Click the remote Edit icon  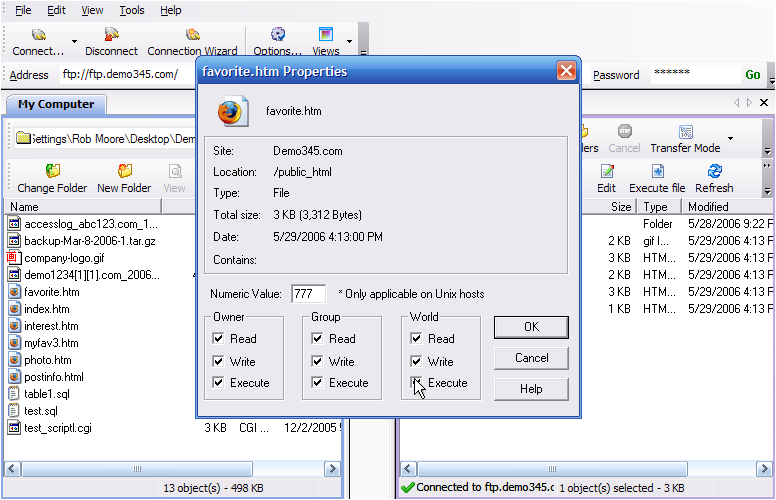607,171
